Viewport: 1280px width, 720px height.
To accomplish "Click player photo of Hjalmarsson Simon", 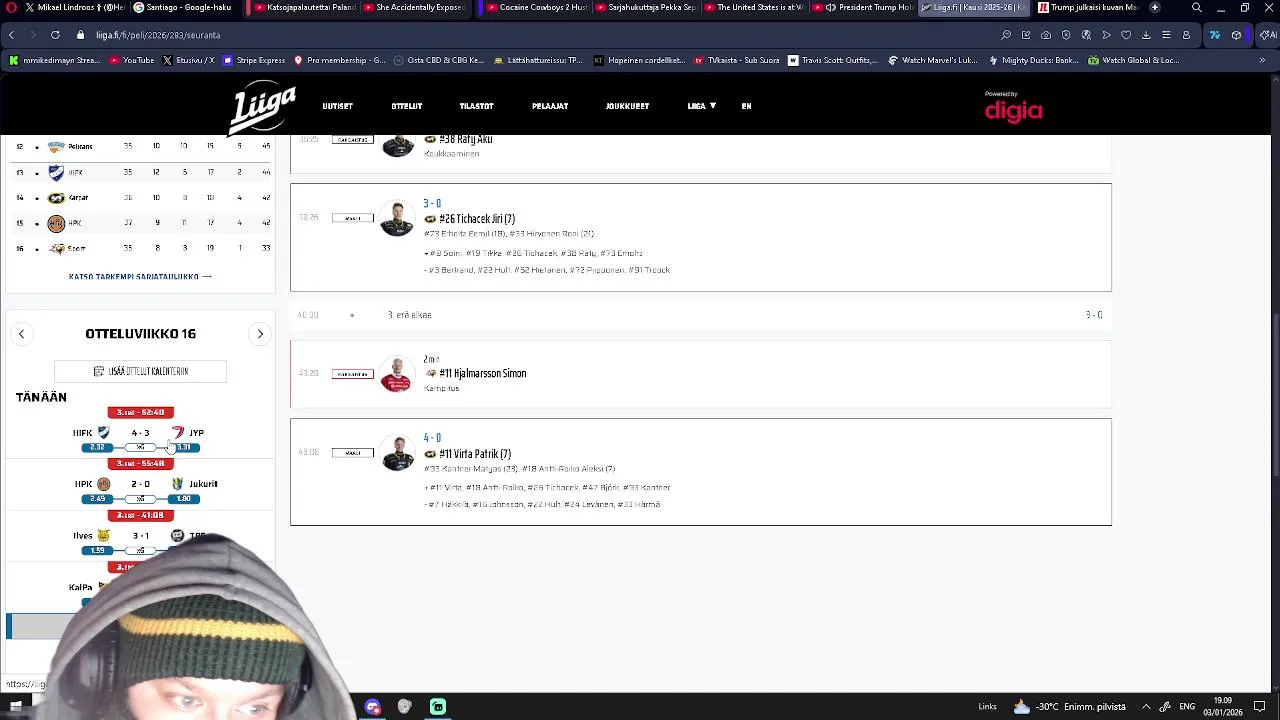I will coord(397,374).
